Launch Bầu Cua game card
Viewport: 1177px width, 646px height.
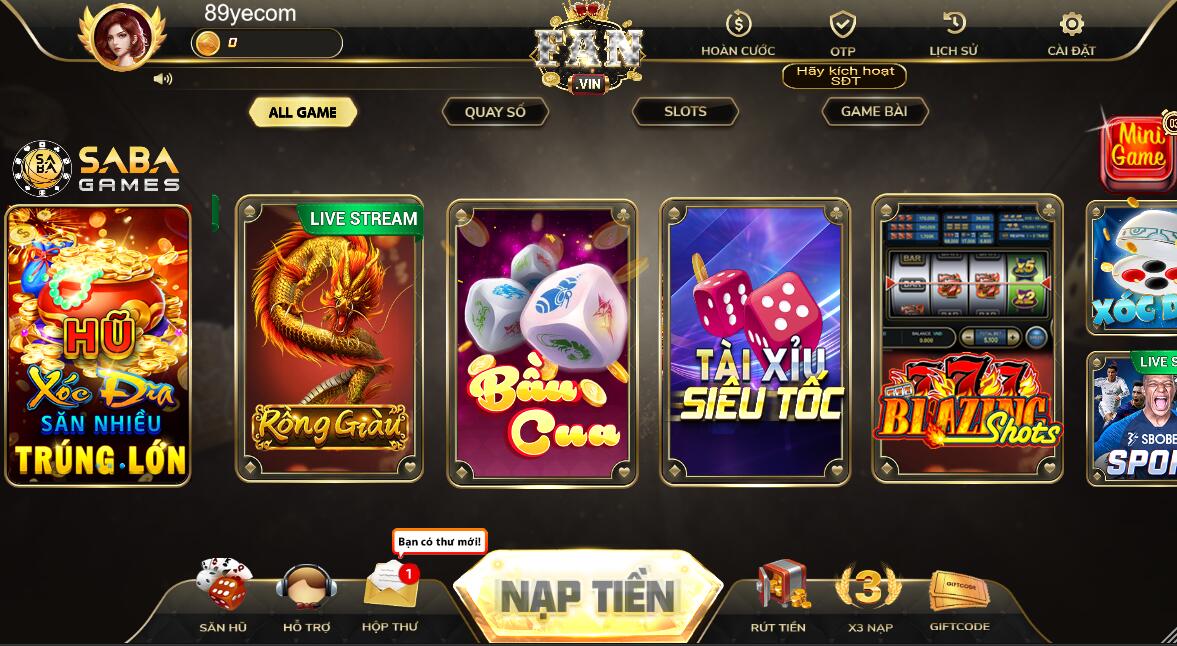tap(542, 343)
